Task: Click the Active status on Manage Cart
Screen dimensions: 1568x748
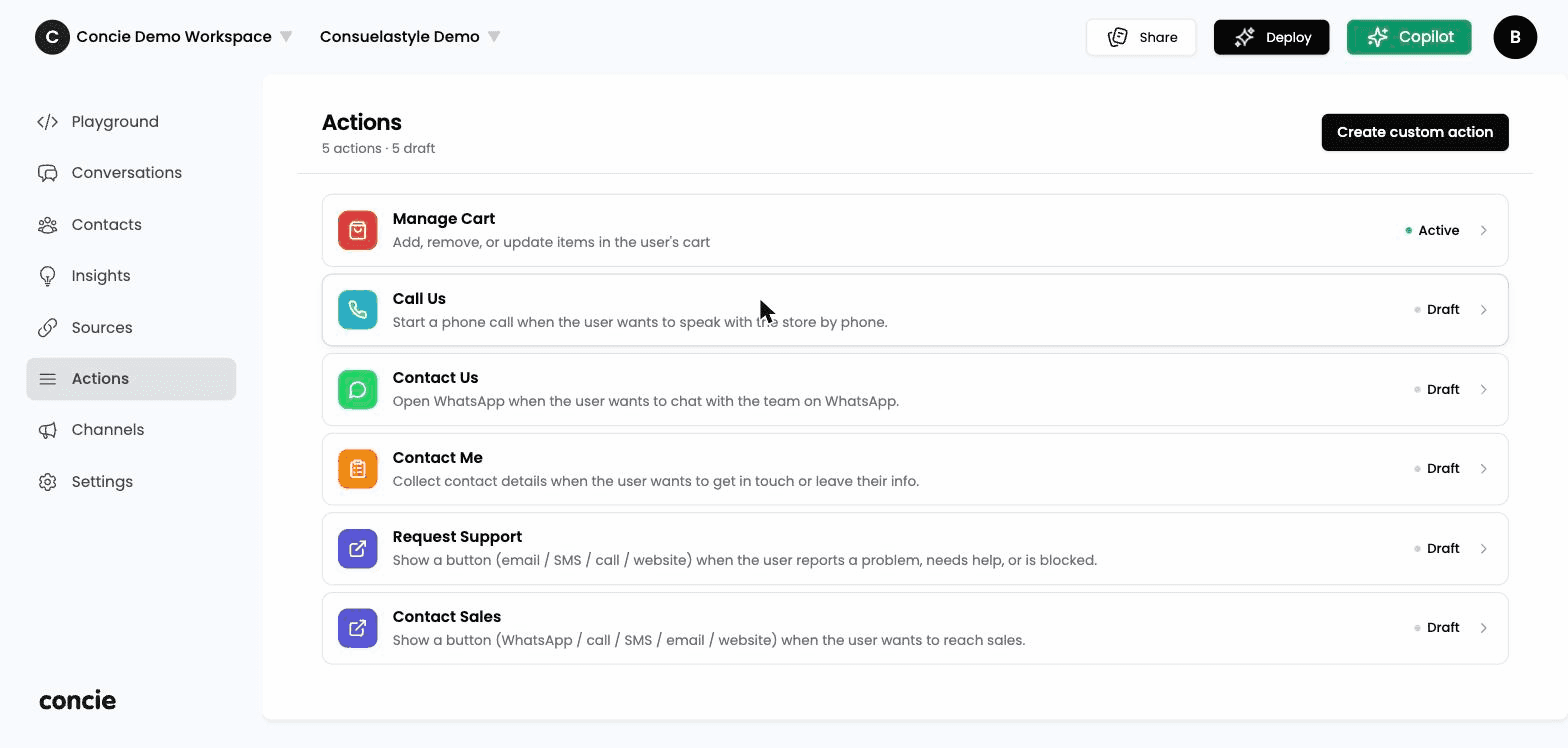Action: point(1432,230)
